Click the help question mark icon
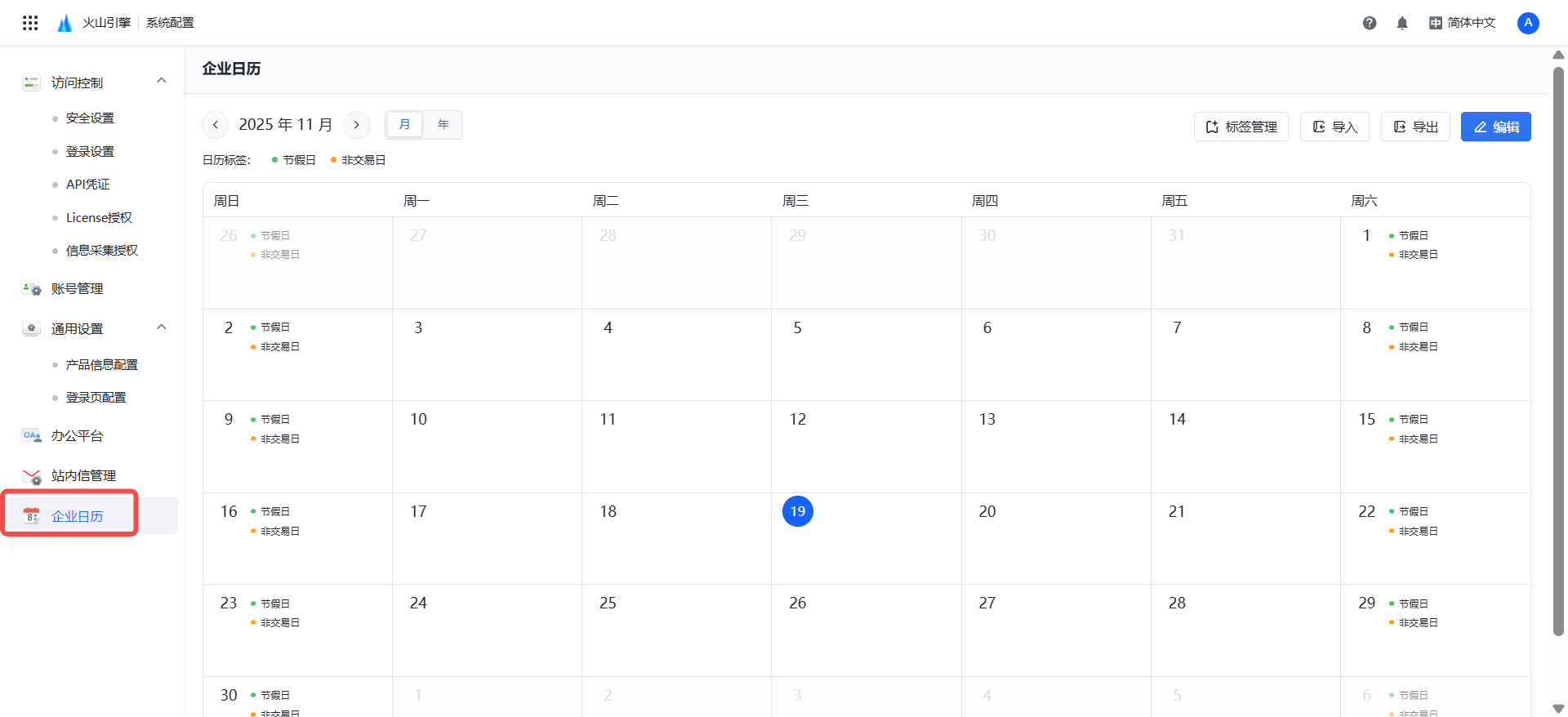This screenshot has width=1568, height=717. coord(1370,23)
